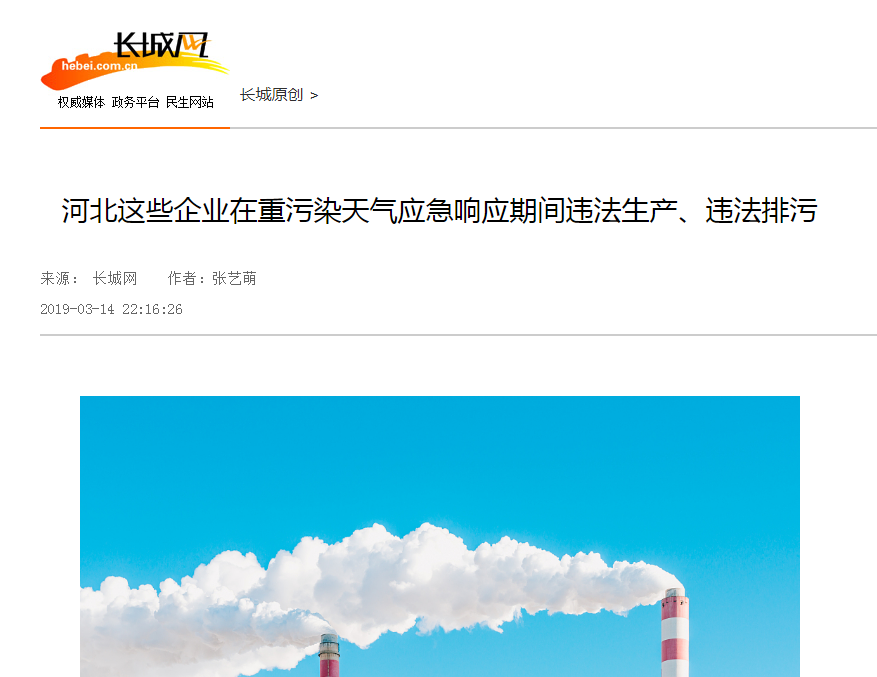877x677 pixels.
Task: Open the factory smokestack article image
Action: pyautogui.click(x=440, y=537)
